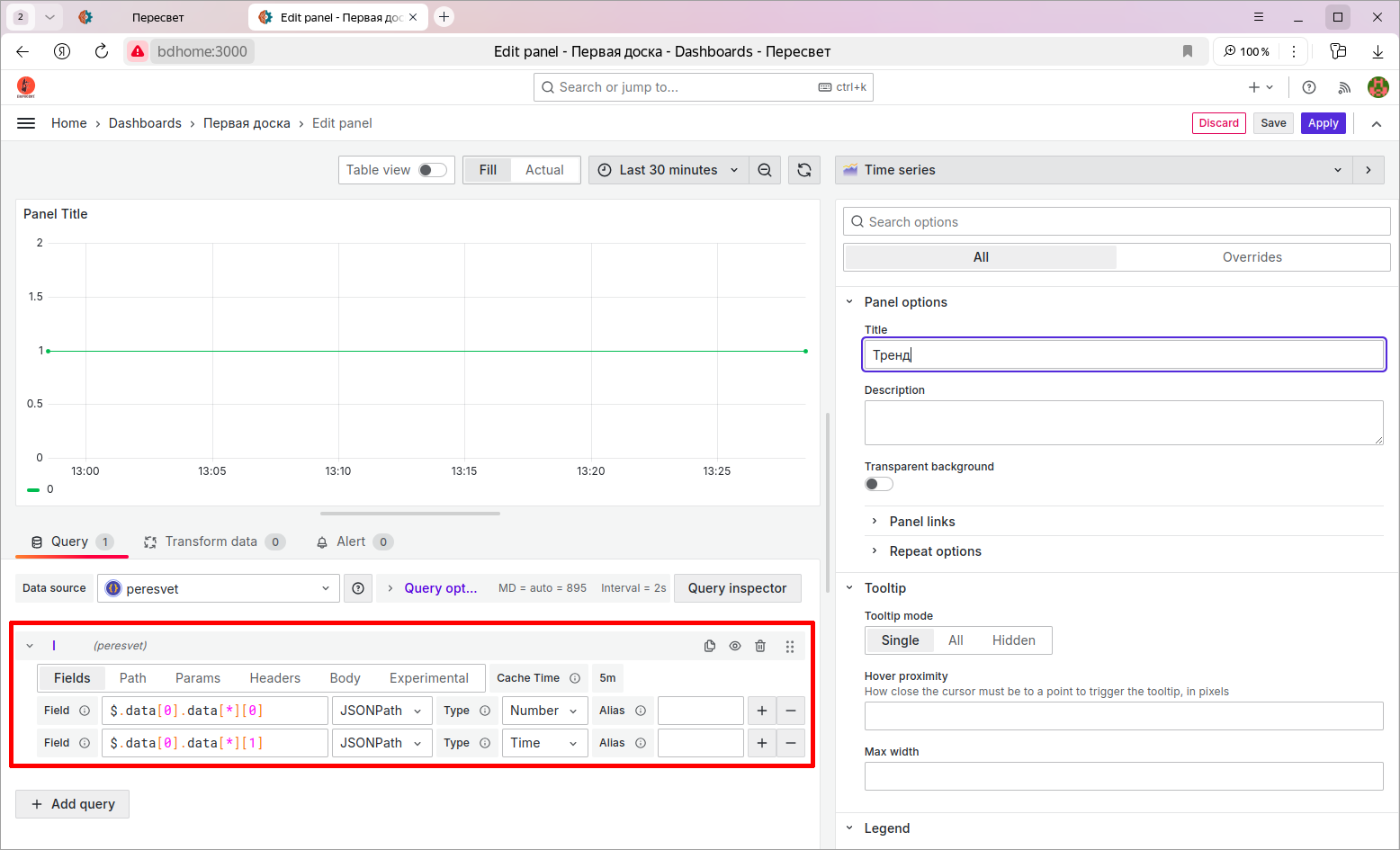Open the peresvet data source dropdown
1400x850 pixels.
coord(219,588)
